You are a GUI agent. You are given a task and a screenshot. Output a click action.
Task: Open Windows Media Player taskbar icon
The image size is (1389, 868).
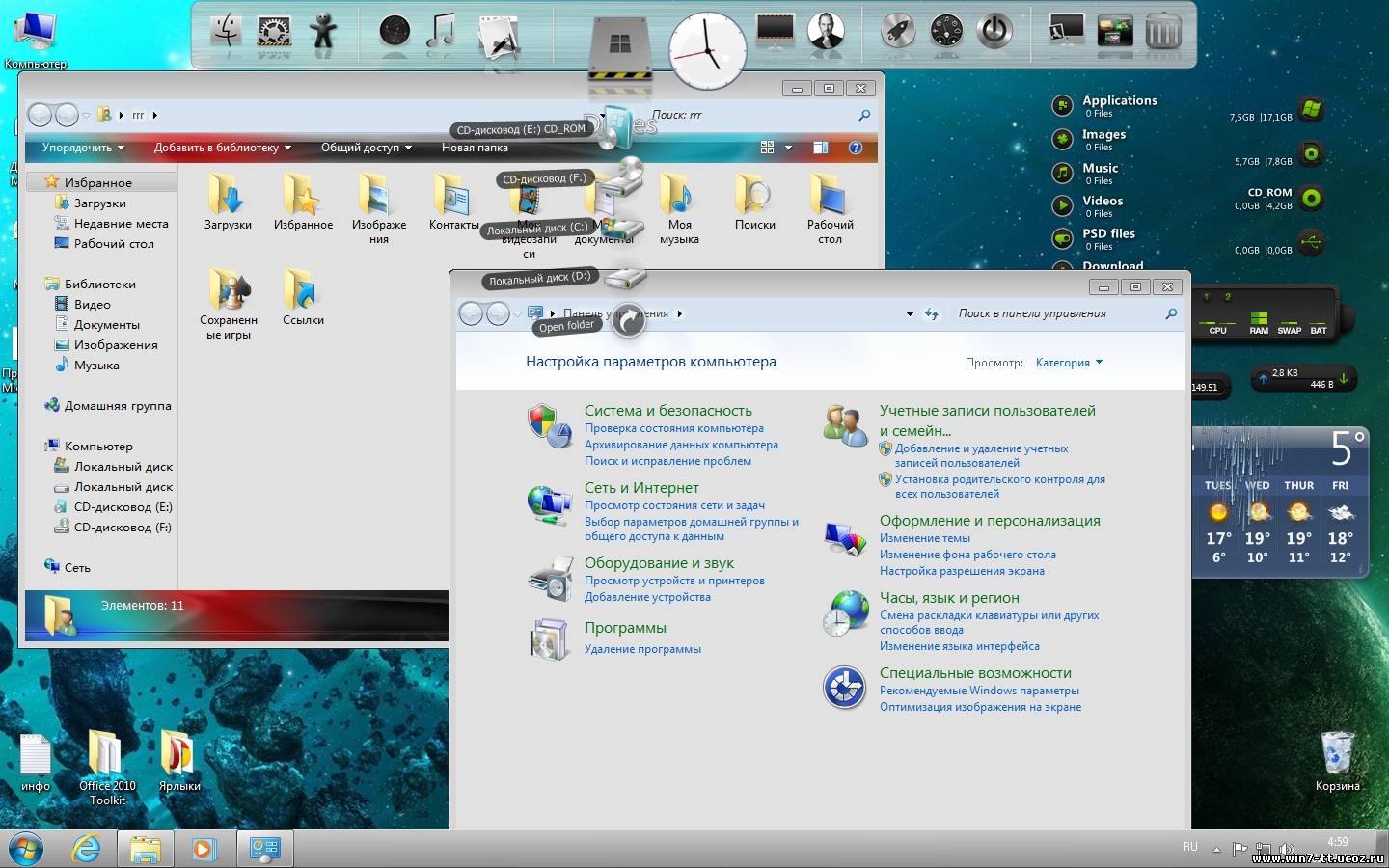click(204, 849)
